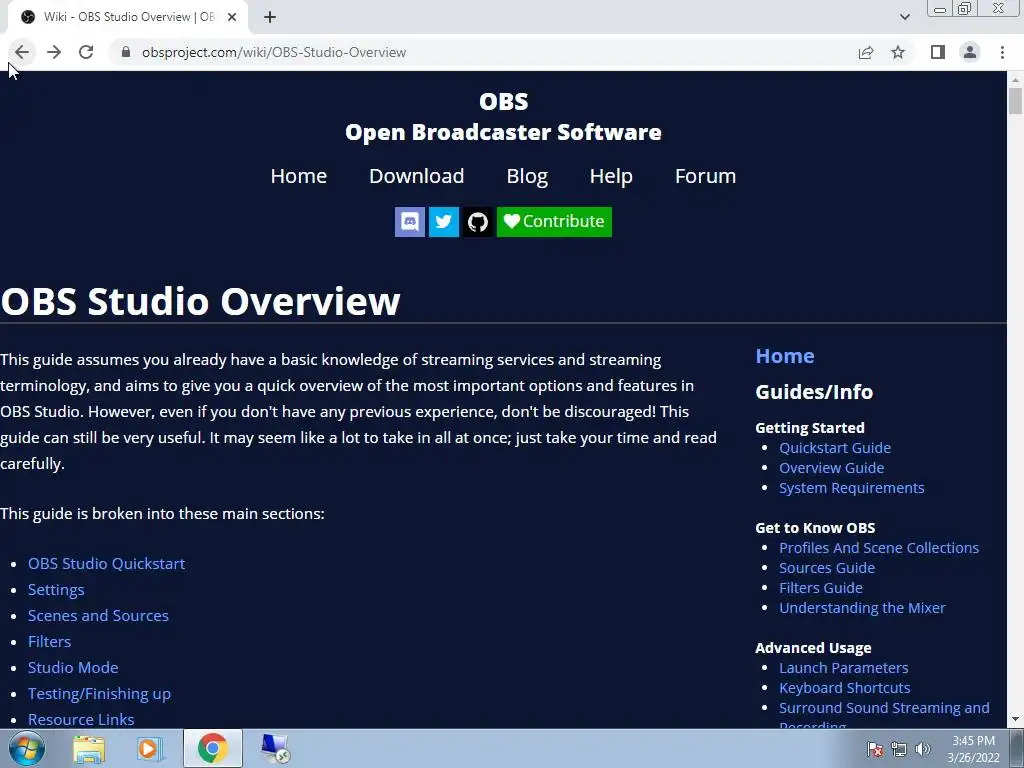Share this page via share icon
1024x768 pixels.
pos(866,52)
